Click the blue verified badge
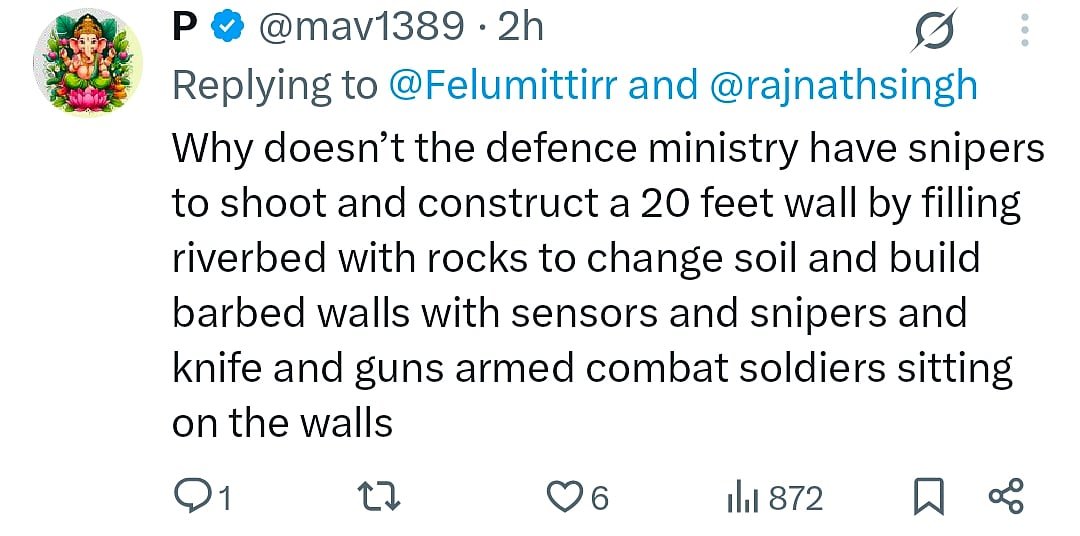 tap(229, 29)
